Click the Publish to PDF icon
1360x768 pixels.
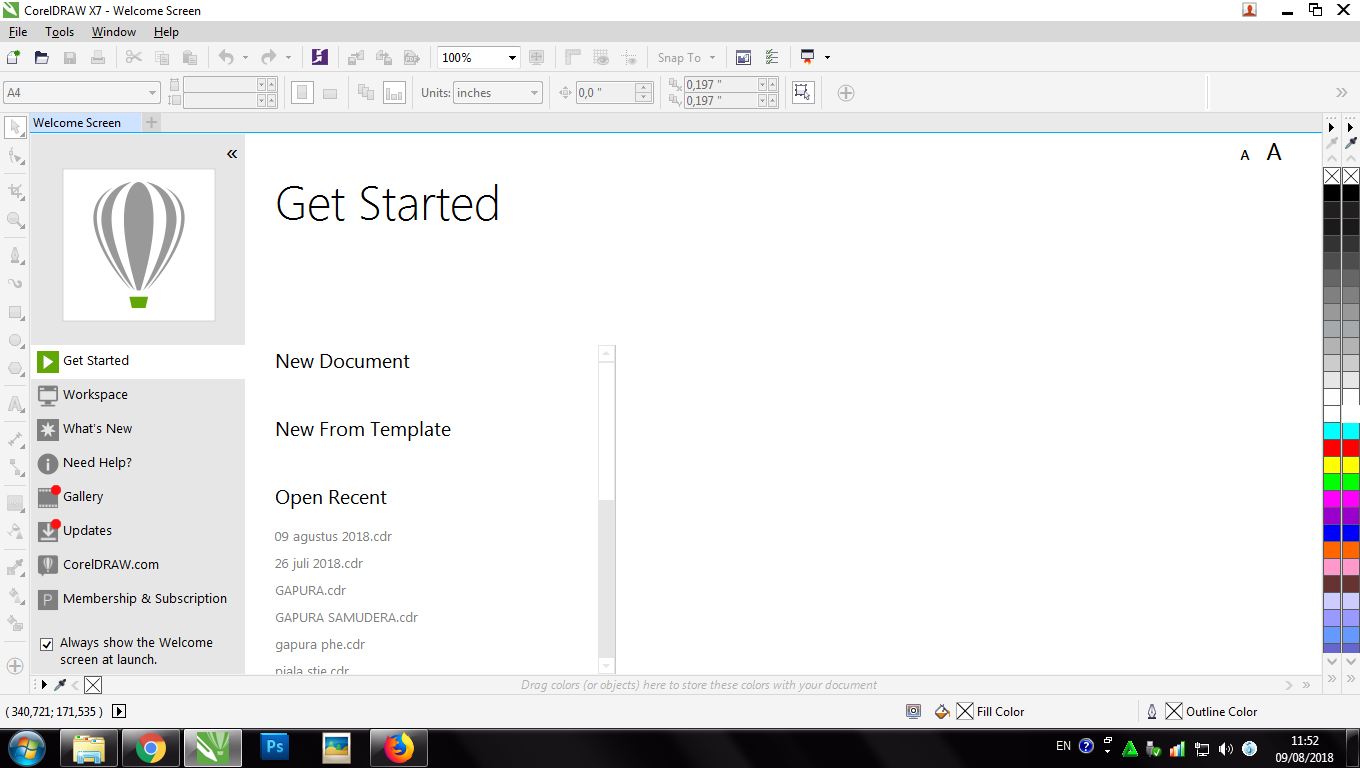(412, 57)
